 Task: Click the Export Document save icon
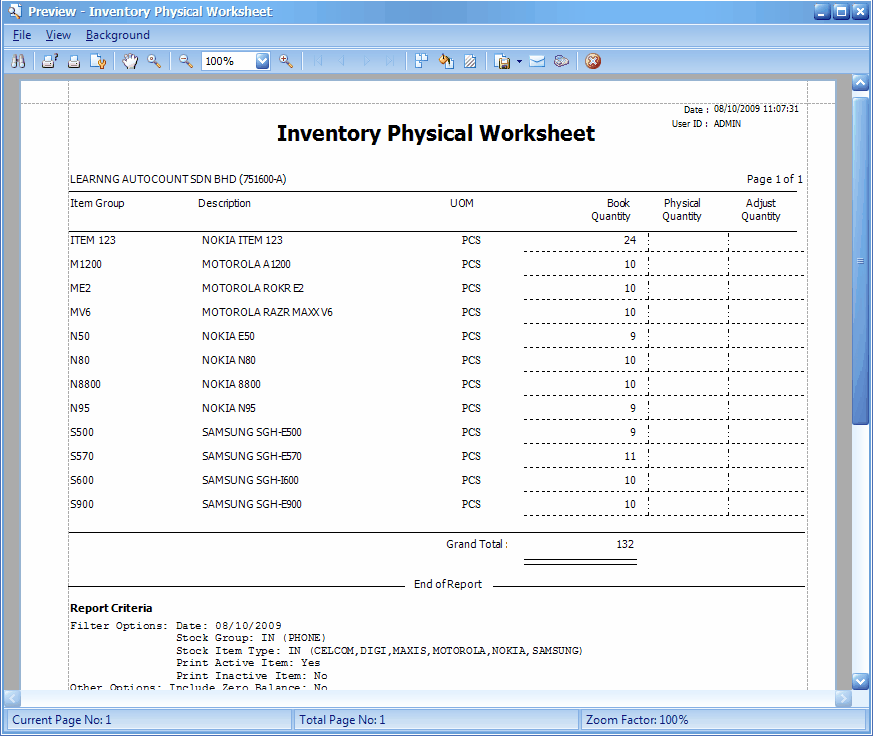pos(502,61)
